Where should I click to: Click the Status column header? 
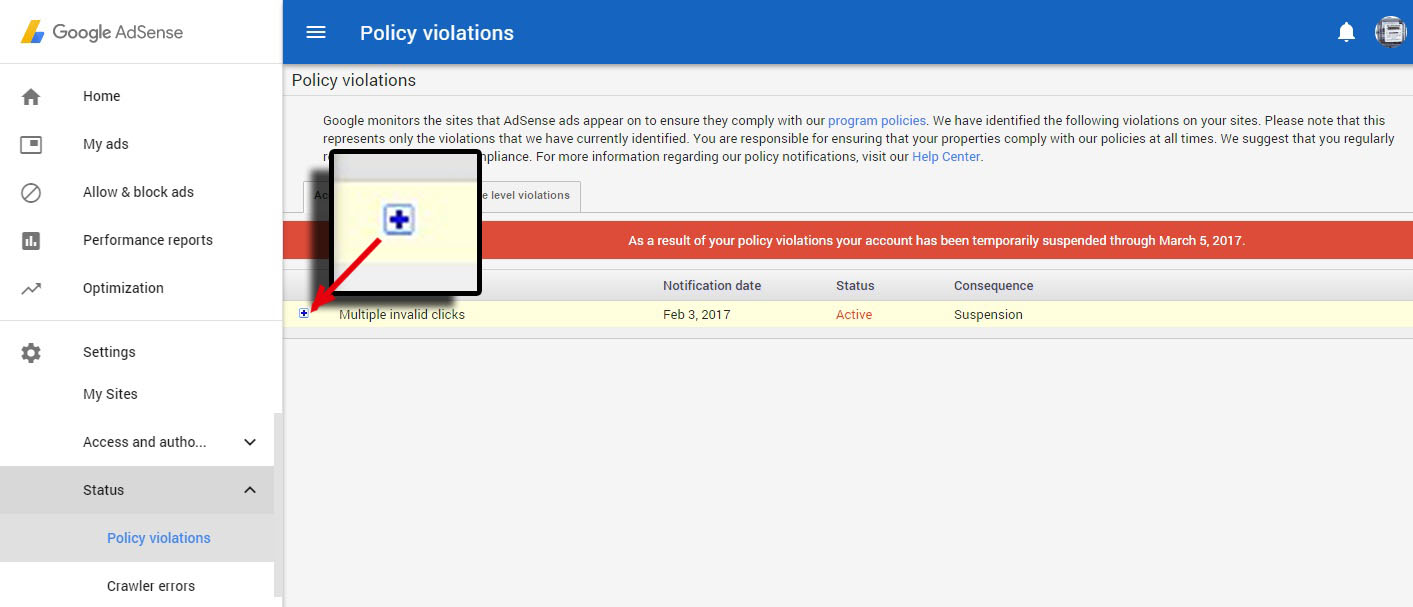[x=855, y=286]
